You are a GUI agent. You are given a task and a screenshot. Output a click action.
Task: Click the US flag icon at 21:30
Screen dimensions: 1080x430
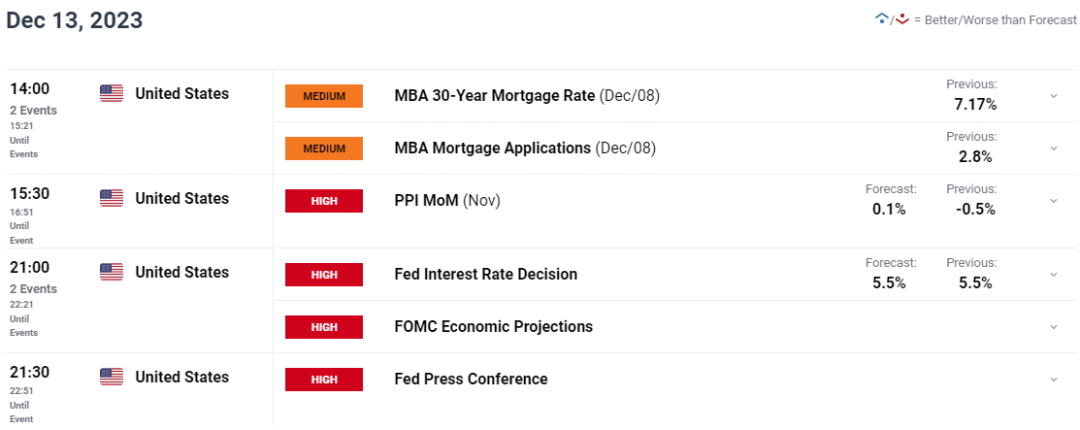(x=111, y=377)
